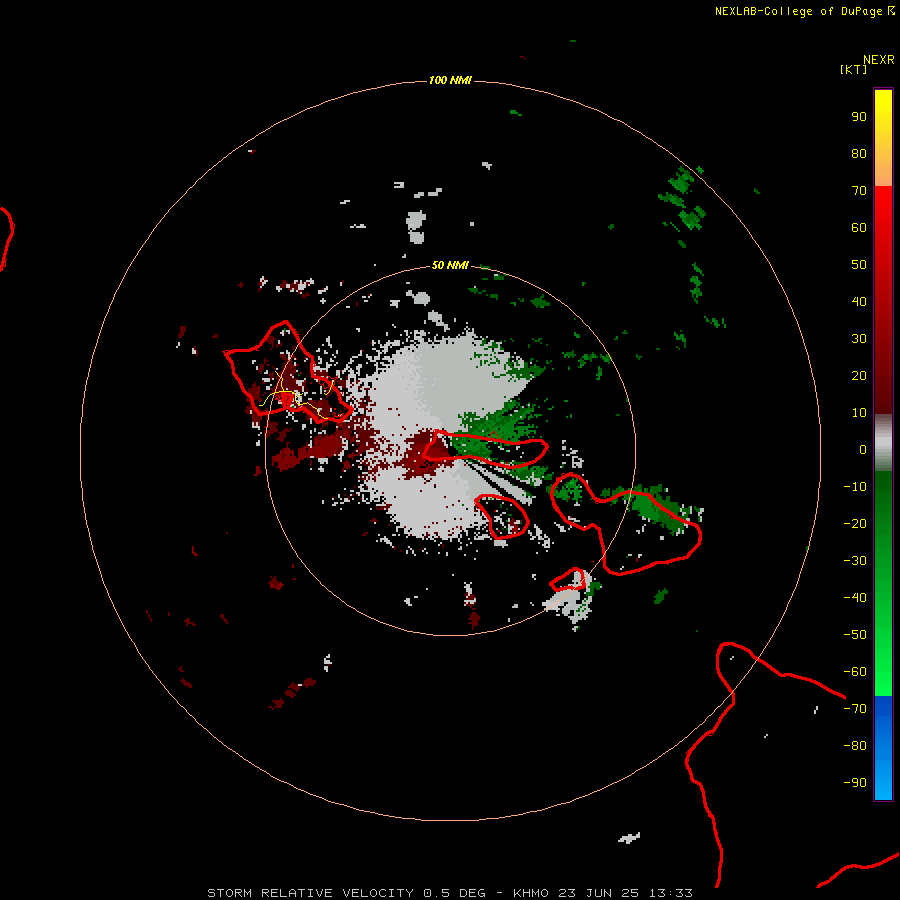This screenshot has width=900, height=900.
Task: Click the -30 knot label on the scale
Action: 855,561
